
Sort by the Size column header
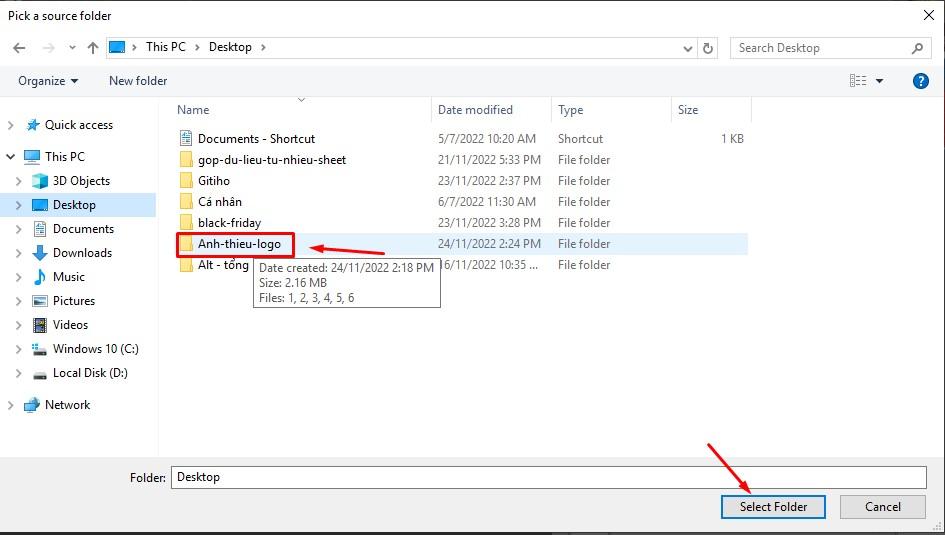coord(688,110)
